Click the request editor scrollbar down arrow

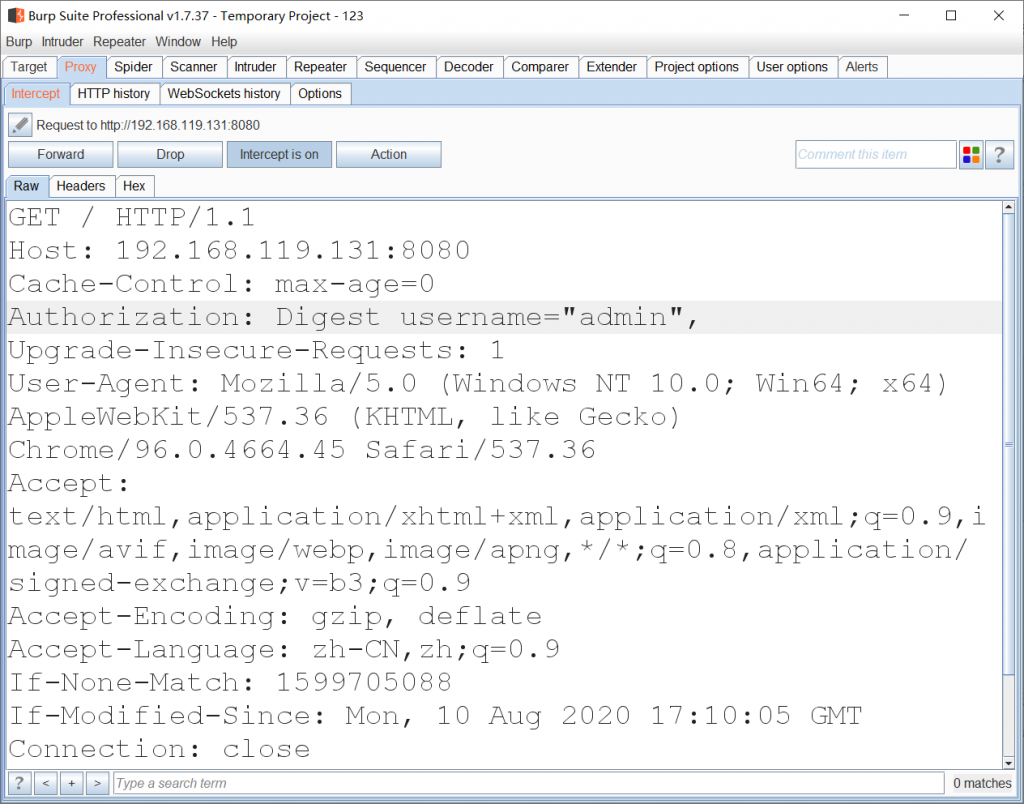[x=1008, y=762]
